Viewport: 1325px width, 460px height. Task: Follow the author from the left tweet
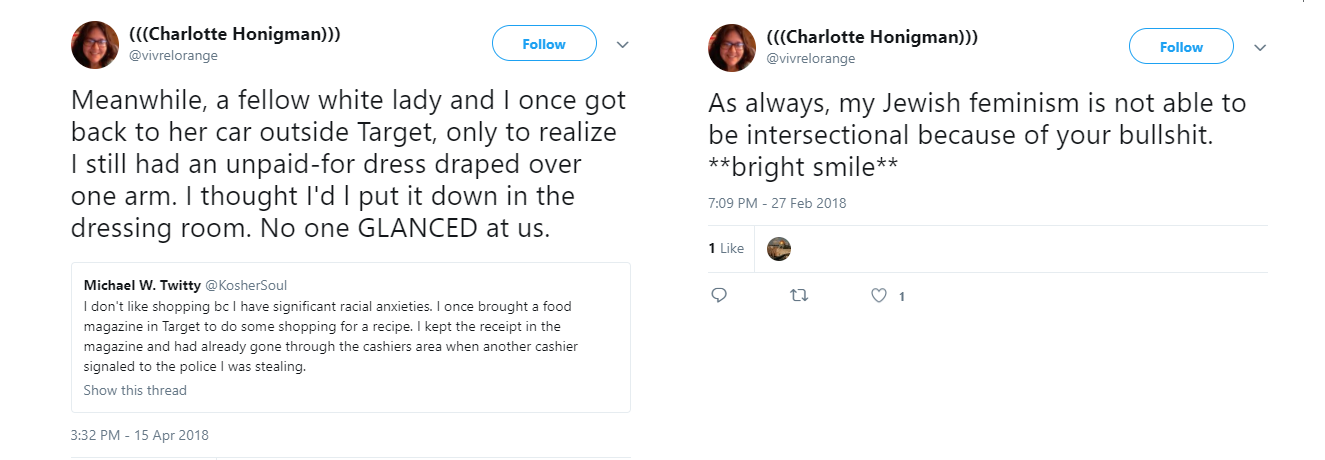pos(544,44)
